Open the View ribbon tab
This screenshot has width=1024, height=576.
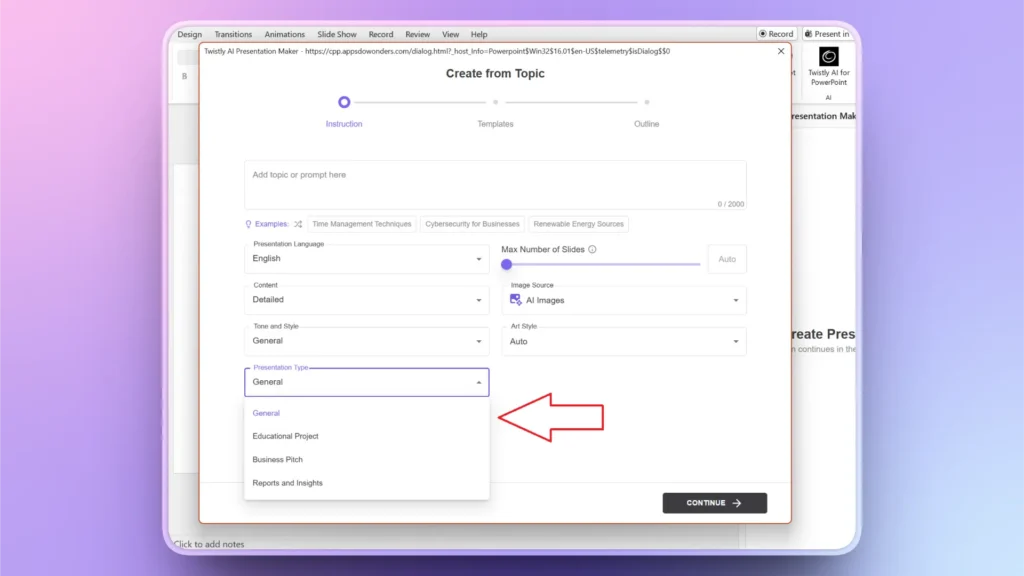tap(451, 34)
